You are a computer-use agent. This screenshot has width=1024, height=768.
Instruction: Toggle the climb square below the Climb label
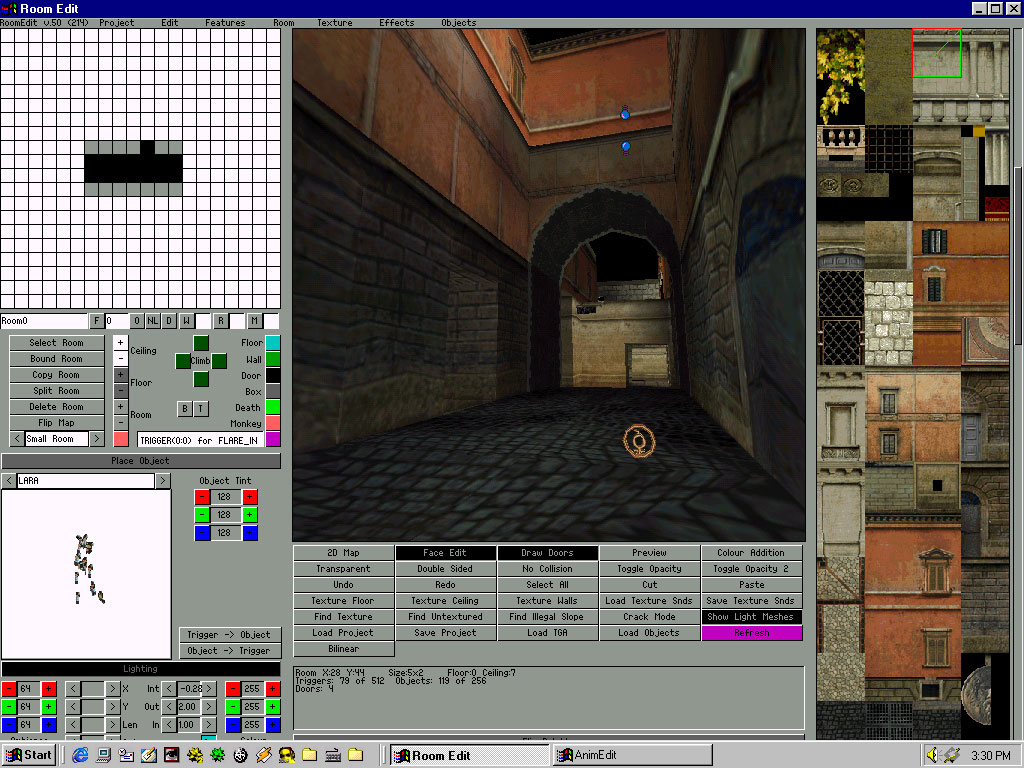coord(201,379)
